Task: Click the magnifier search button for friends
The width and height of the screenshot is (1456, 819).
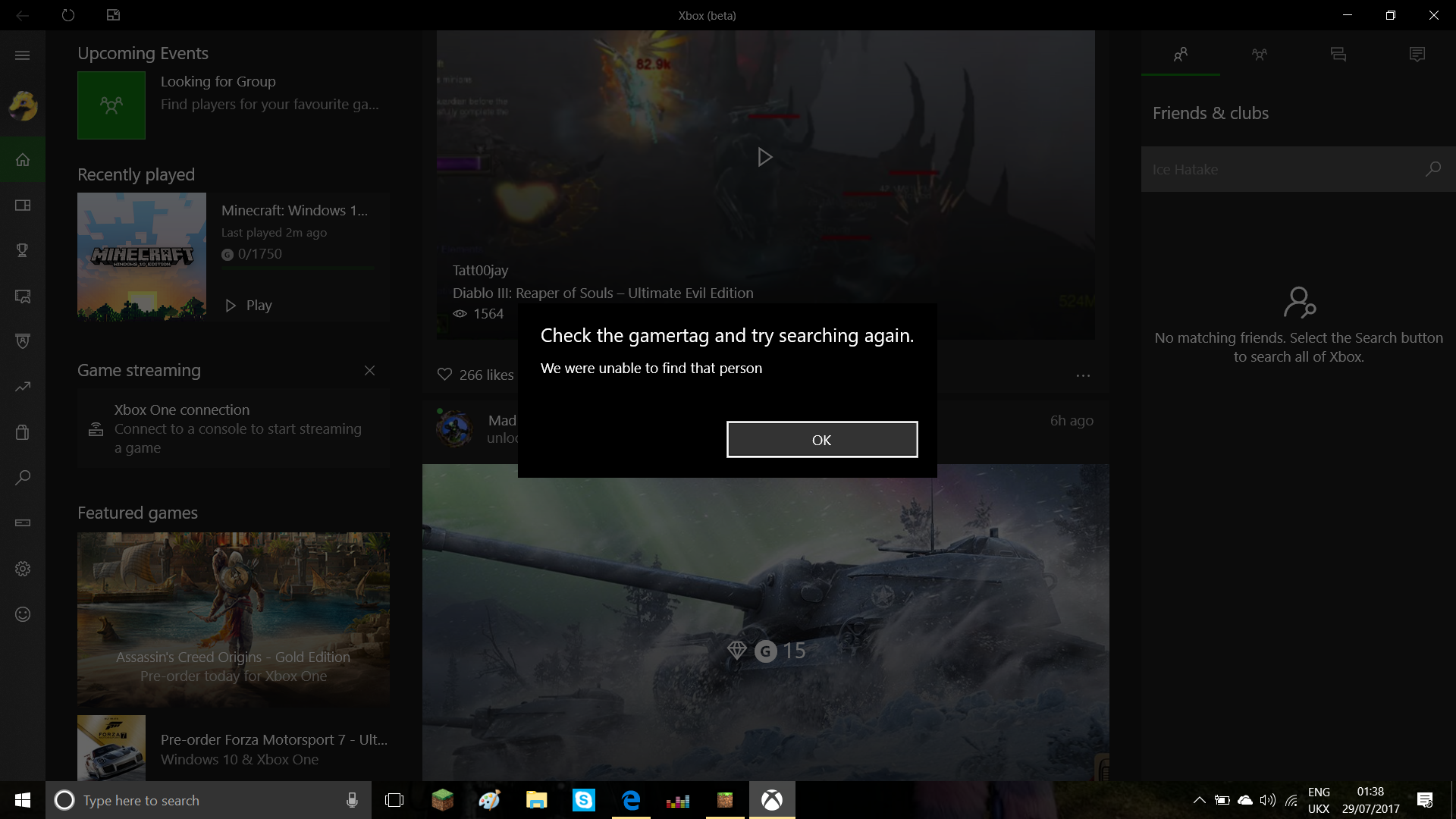Action: point(1433,169)
